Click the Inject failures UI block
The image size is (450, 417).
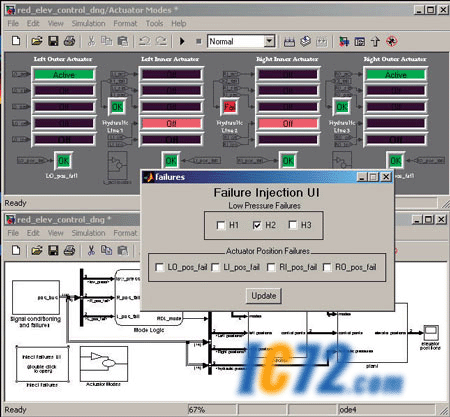42,364
